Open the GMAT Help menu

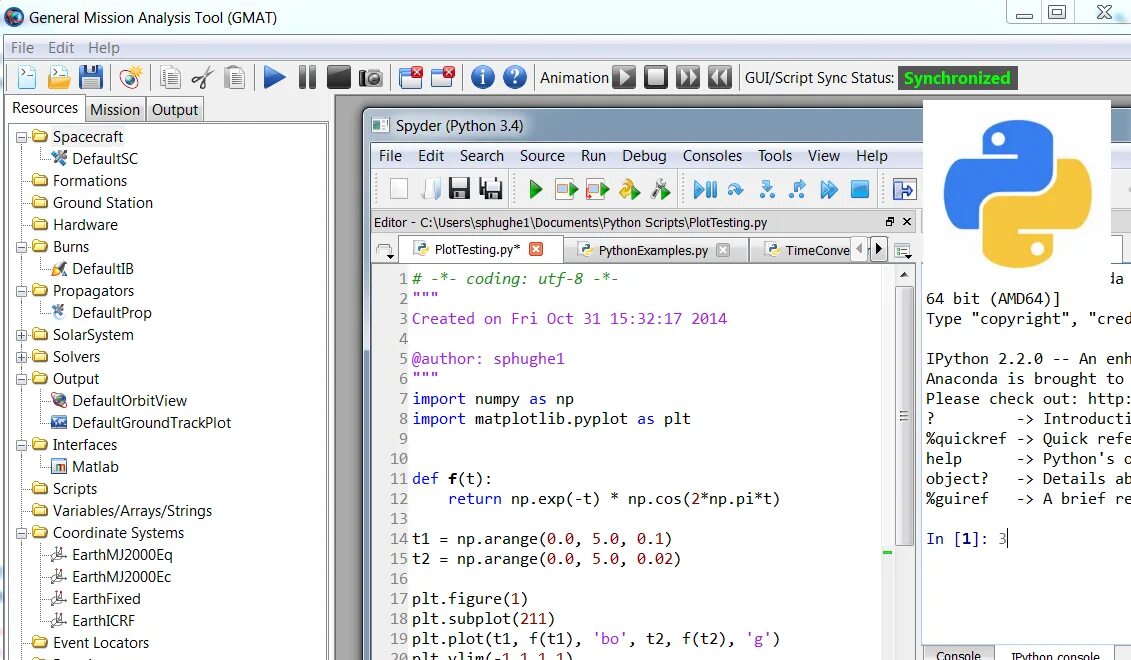104,48
